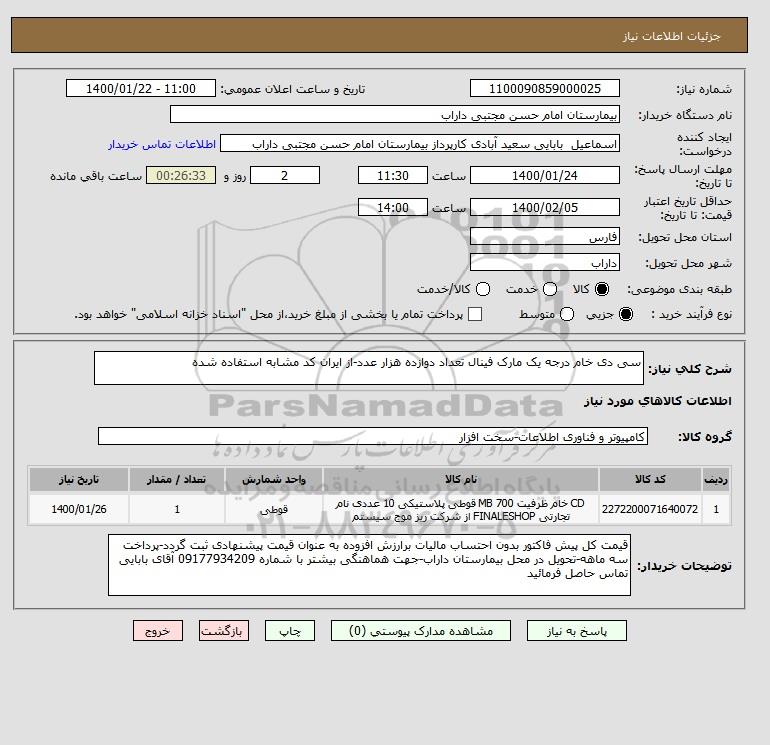Click the خروج exit button
This screenshot has width=770, height=745.
click(x=158, y=631)
